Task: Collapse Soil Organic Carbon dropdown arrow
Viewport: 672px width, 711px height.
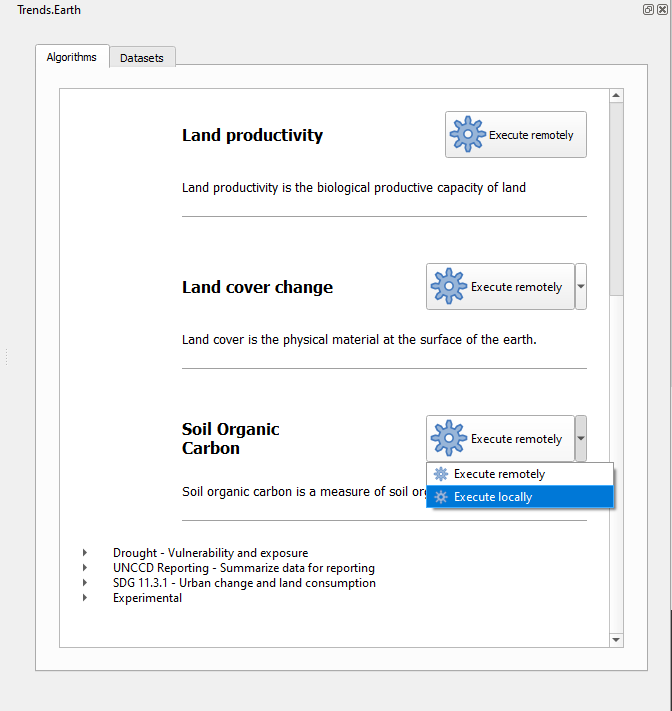Action: click(581, 439)
